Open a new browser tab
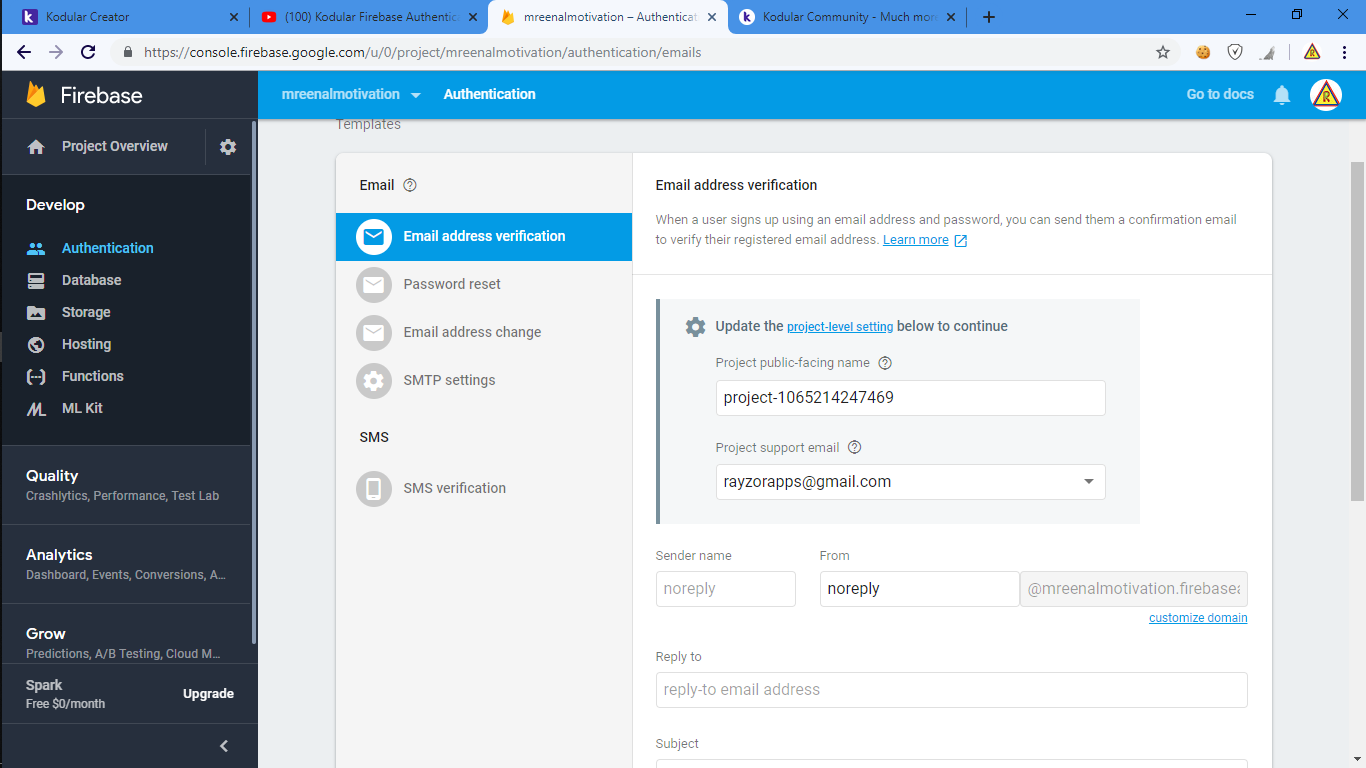This screenshot has height=768, width=1366. 989,17
